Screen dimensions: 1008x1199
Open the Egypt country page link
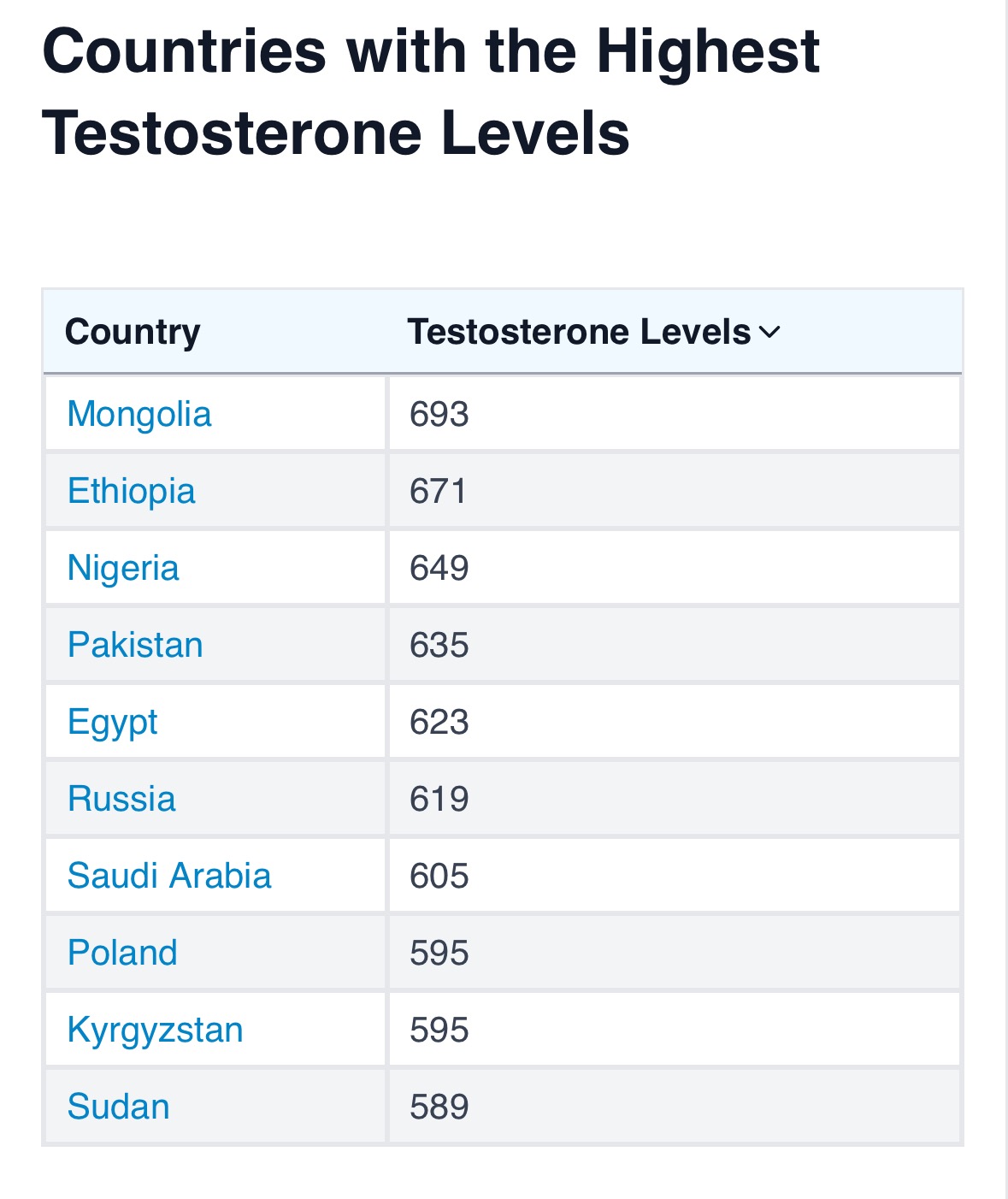(113, 723)
